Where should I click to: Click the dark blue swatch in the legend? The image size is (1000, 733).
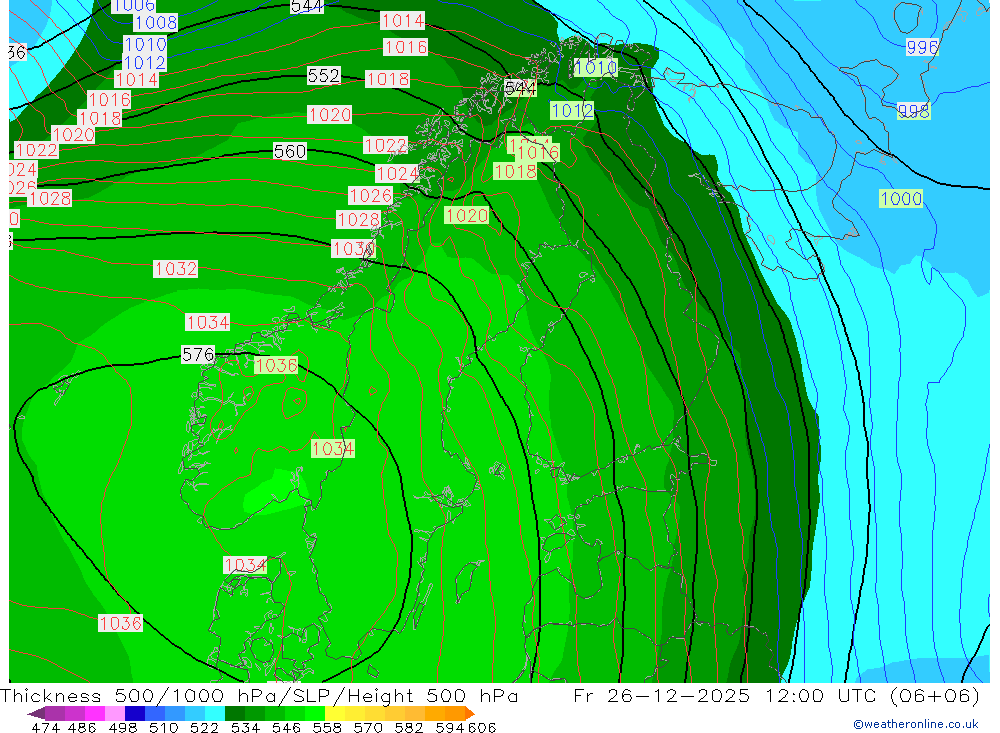click(x=135, y=713)
